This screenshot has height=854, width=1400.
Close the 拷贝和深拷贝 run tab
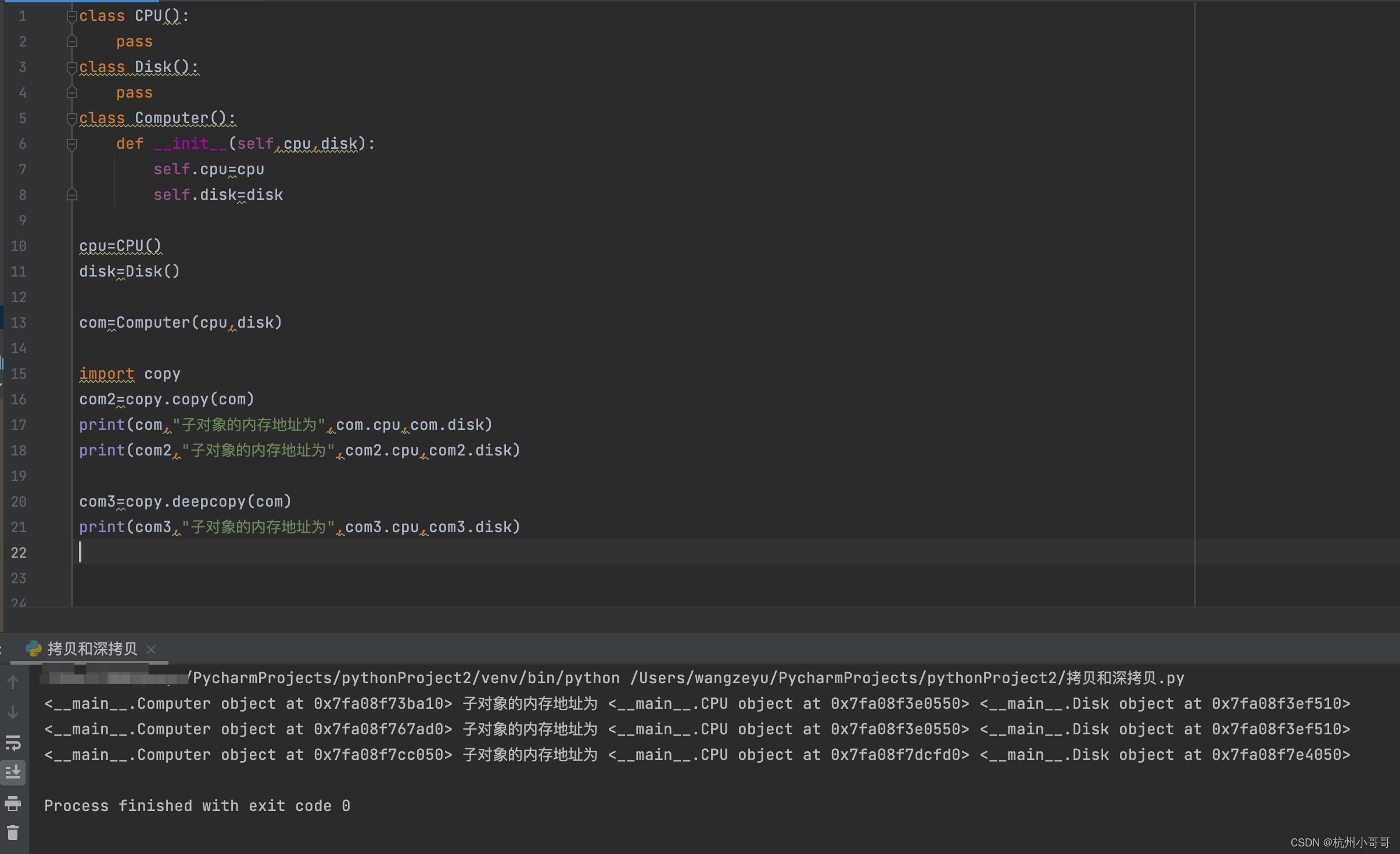click(150, 649)
